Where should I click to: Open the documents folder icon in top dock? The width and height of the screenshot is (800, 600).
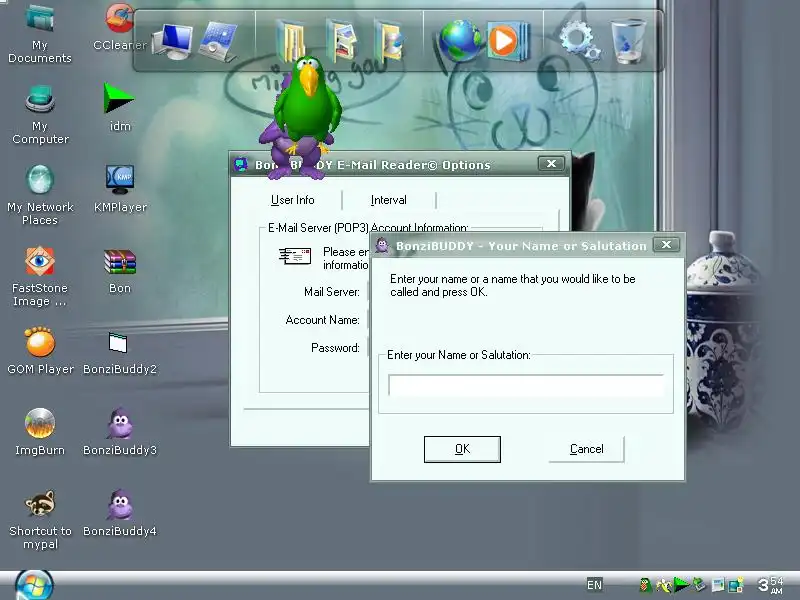coord(291,41)
